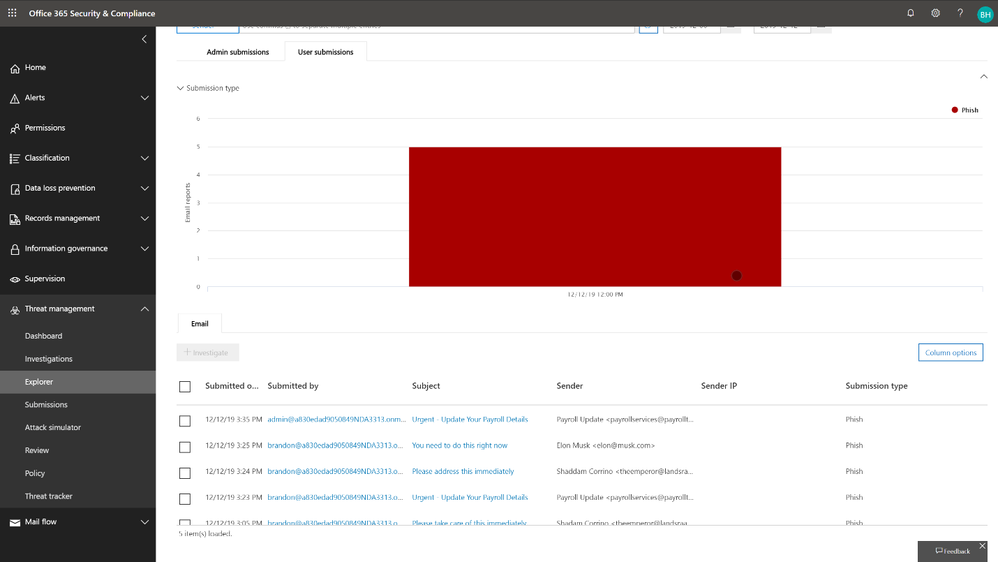Sort by the Subject column header
Viewport: 998px width, 562px height.
coord(426,386)
